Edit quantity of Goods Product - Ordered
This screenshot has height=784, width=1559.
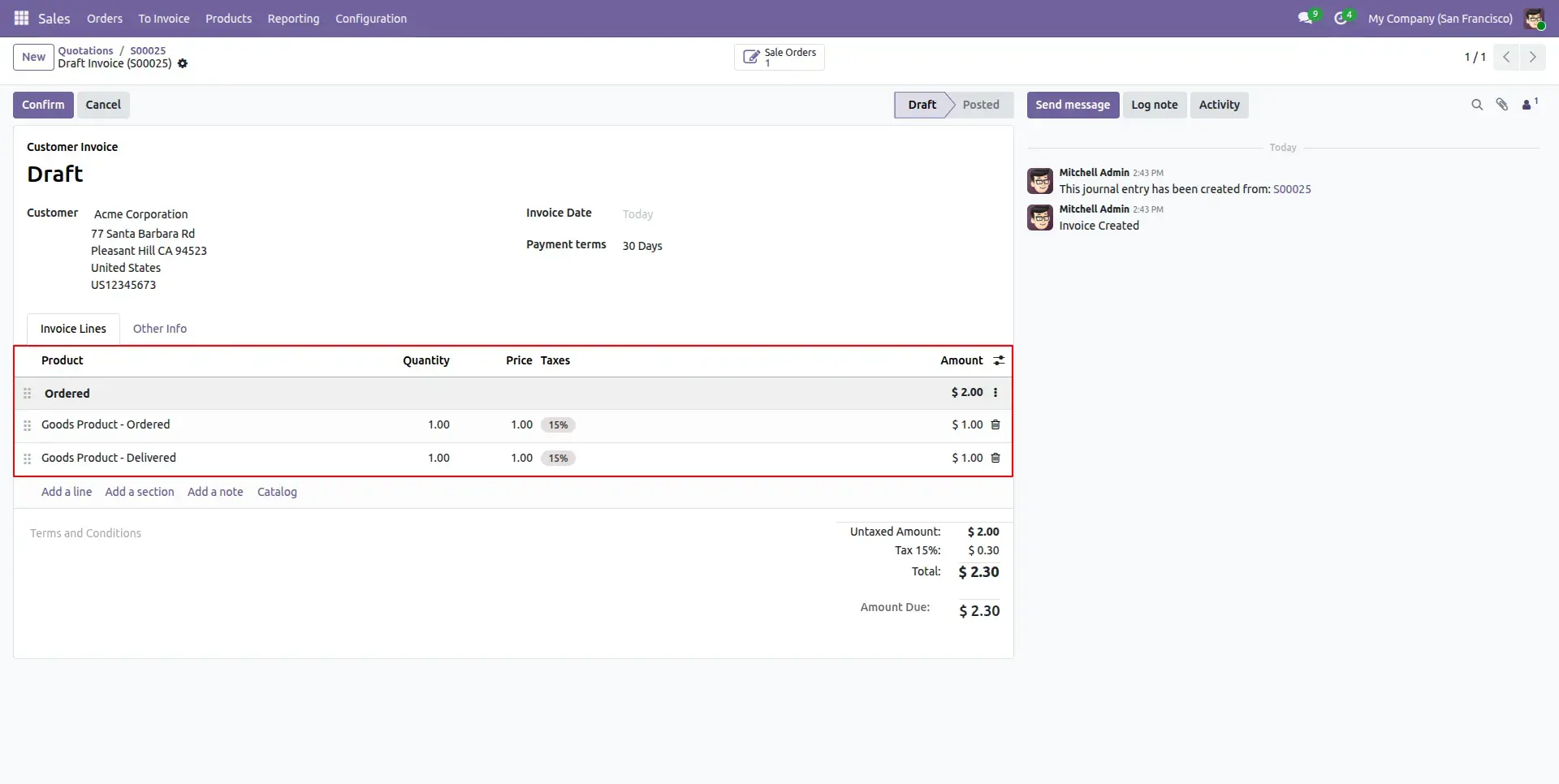click(x=438, y=424)
